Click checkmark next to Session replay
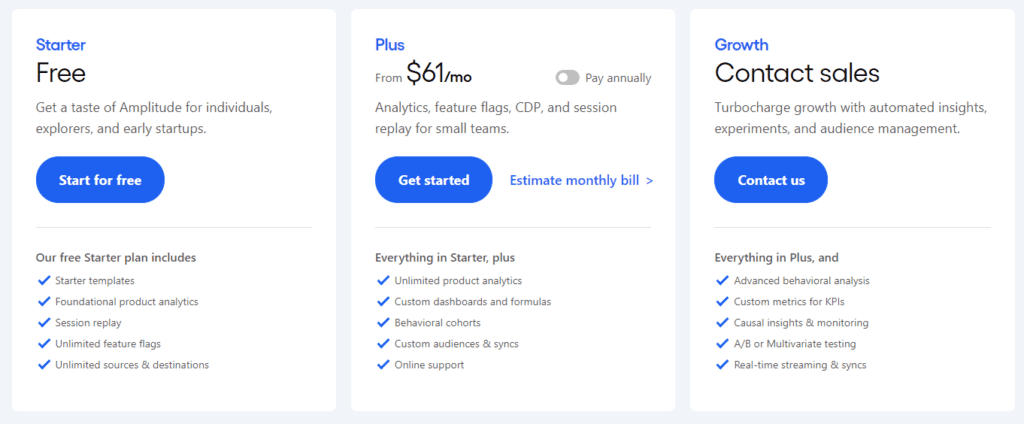 [43, 323]
